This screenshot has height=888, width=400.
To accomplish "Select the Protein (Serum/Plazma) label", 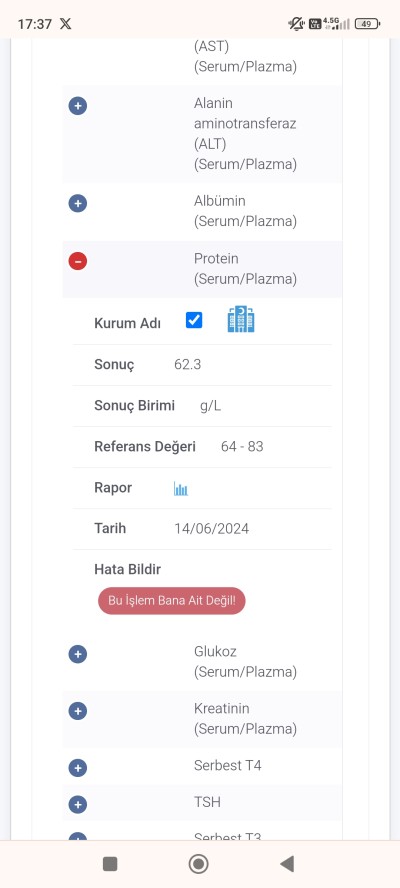I will tap(245, 269).
